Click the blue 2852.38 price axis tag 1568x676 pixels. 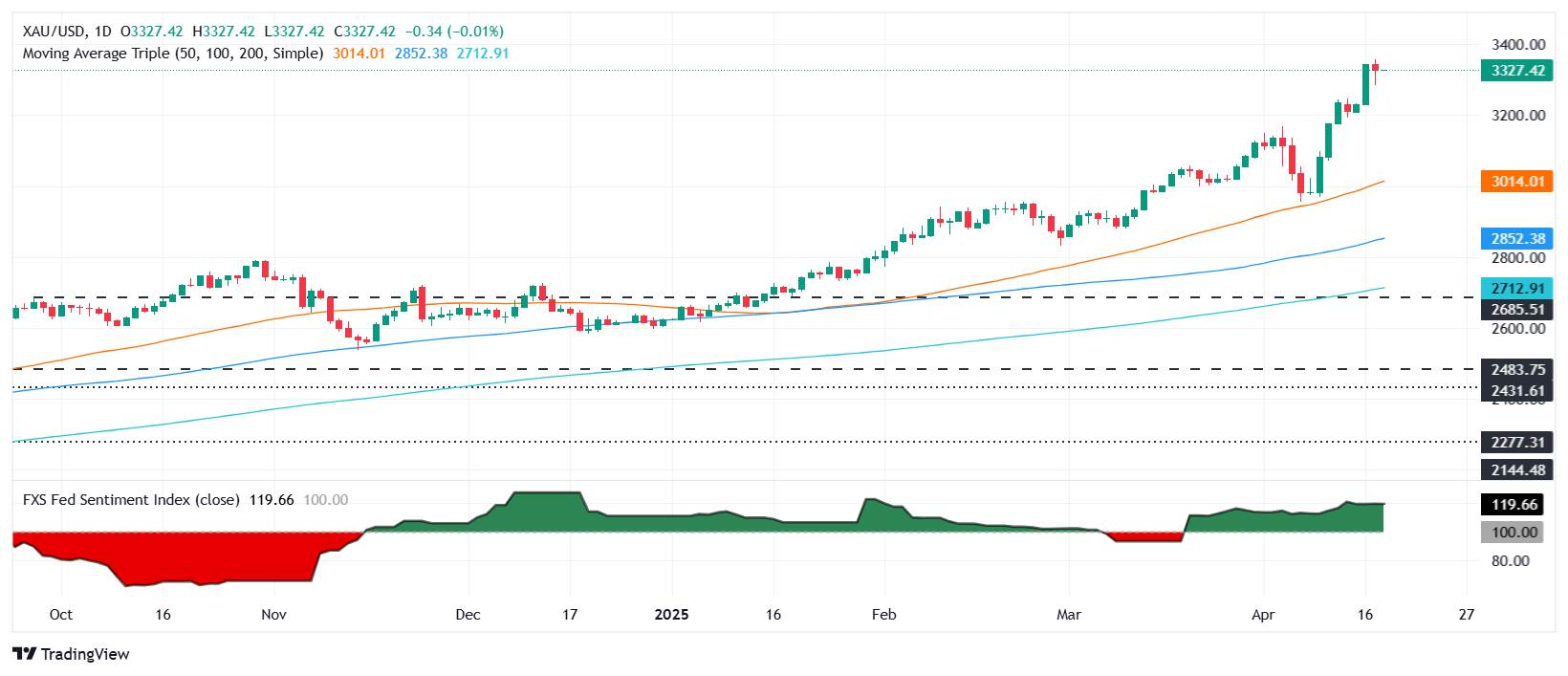tap(1517, 239)
